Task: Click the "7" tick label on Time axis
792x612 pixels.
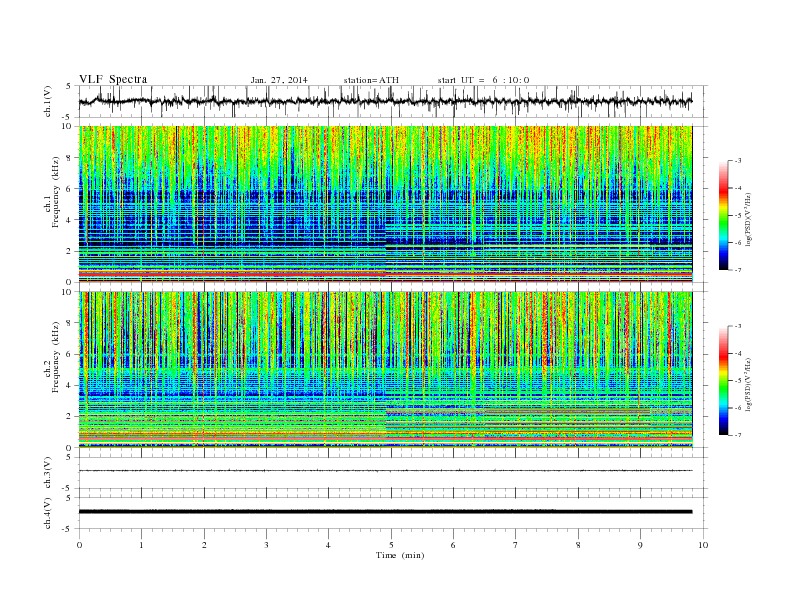Action: (x=516, y=545)
